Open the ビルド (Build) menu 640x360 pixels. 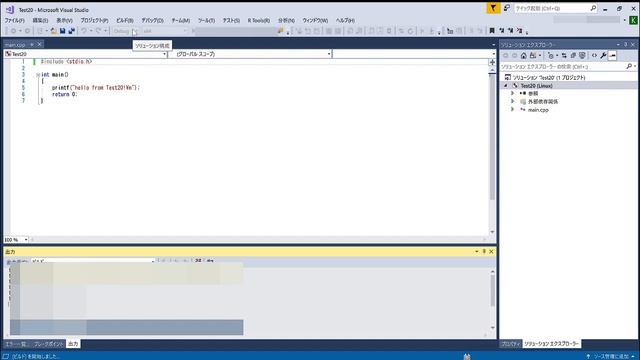tap(124, 20)
